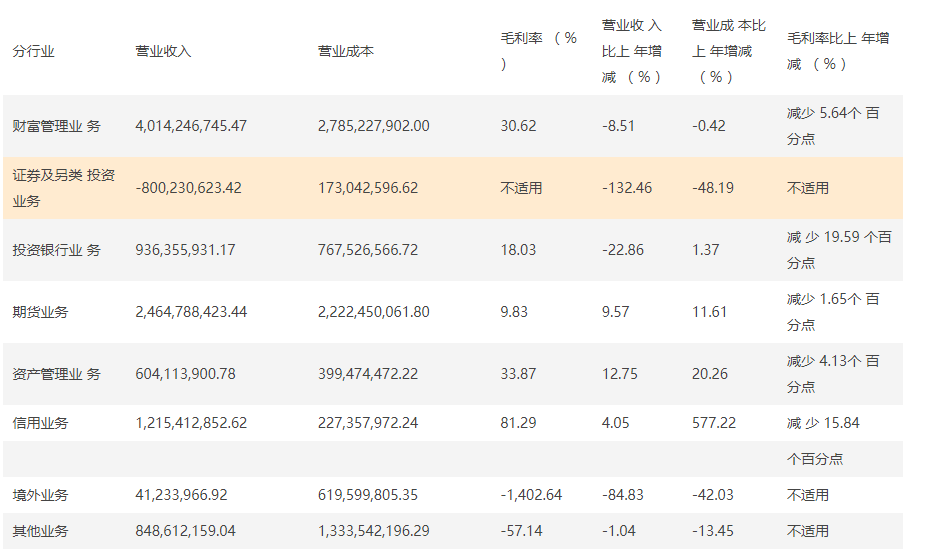This screenshot has width=925, height=558.
Task: Click the revenue value 4,014,246,745.47
Action: click(x=191, y=126)
